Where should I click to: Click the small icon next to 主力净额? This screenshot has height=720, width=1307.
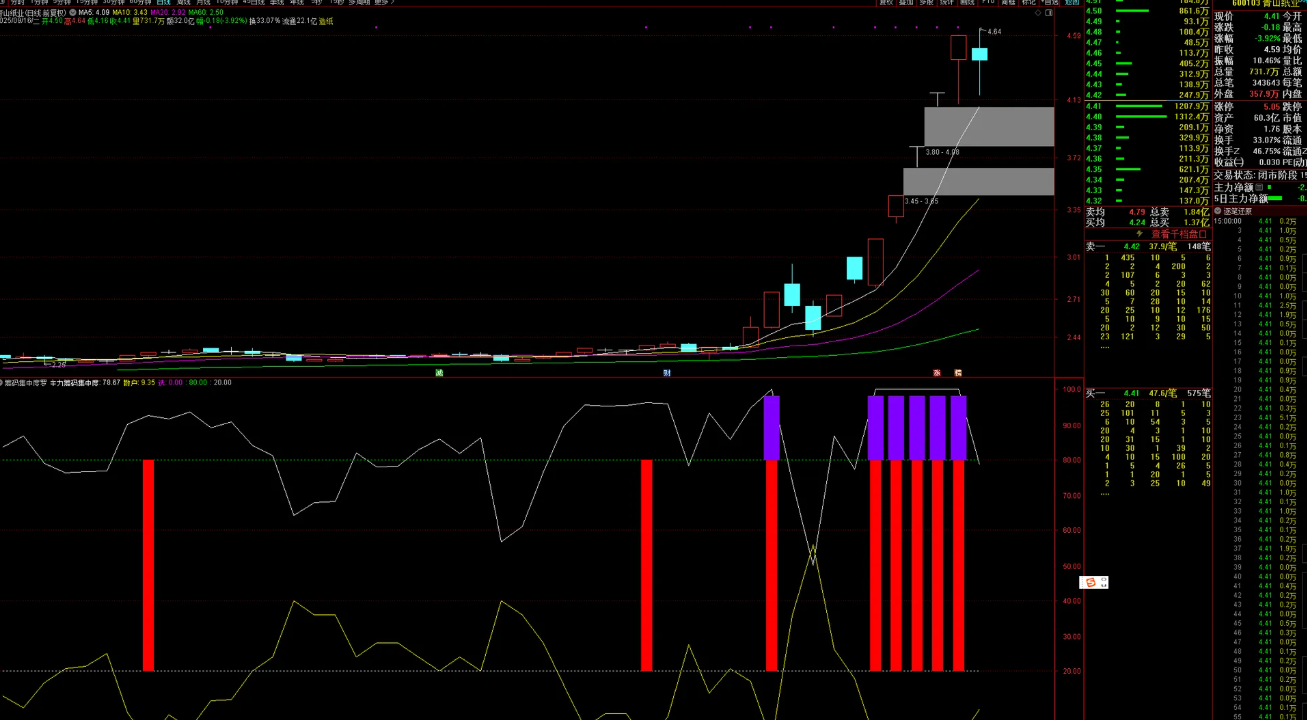point(1259,186)
